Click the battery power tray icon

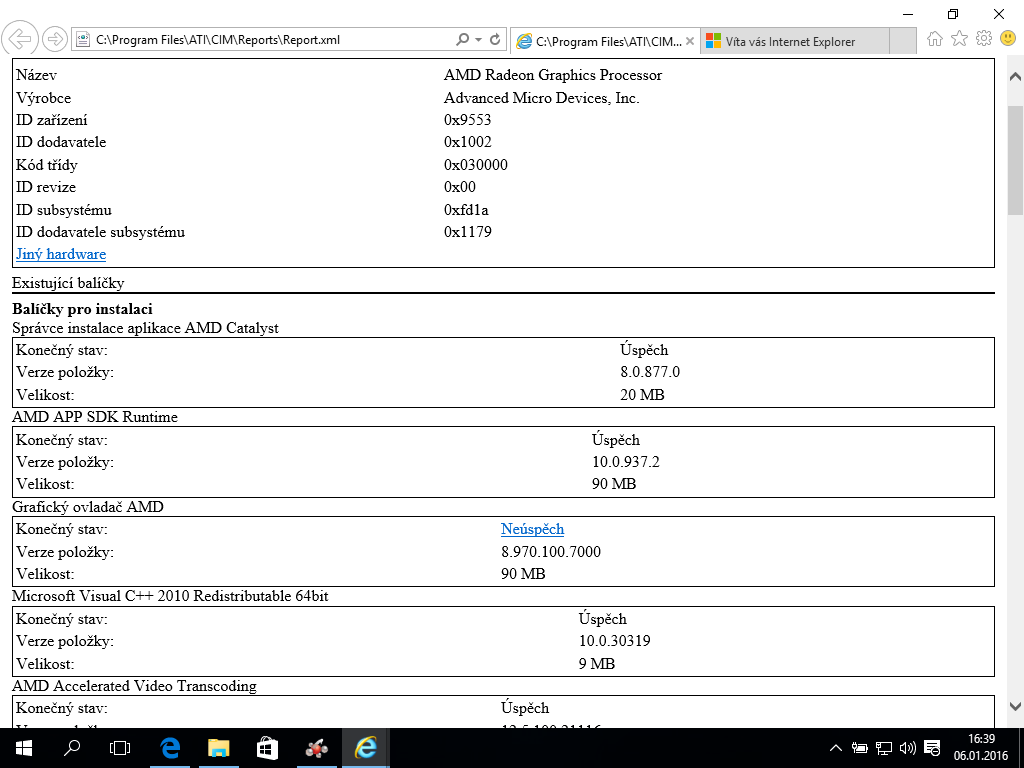click(x=859, y=748)
